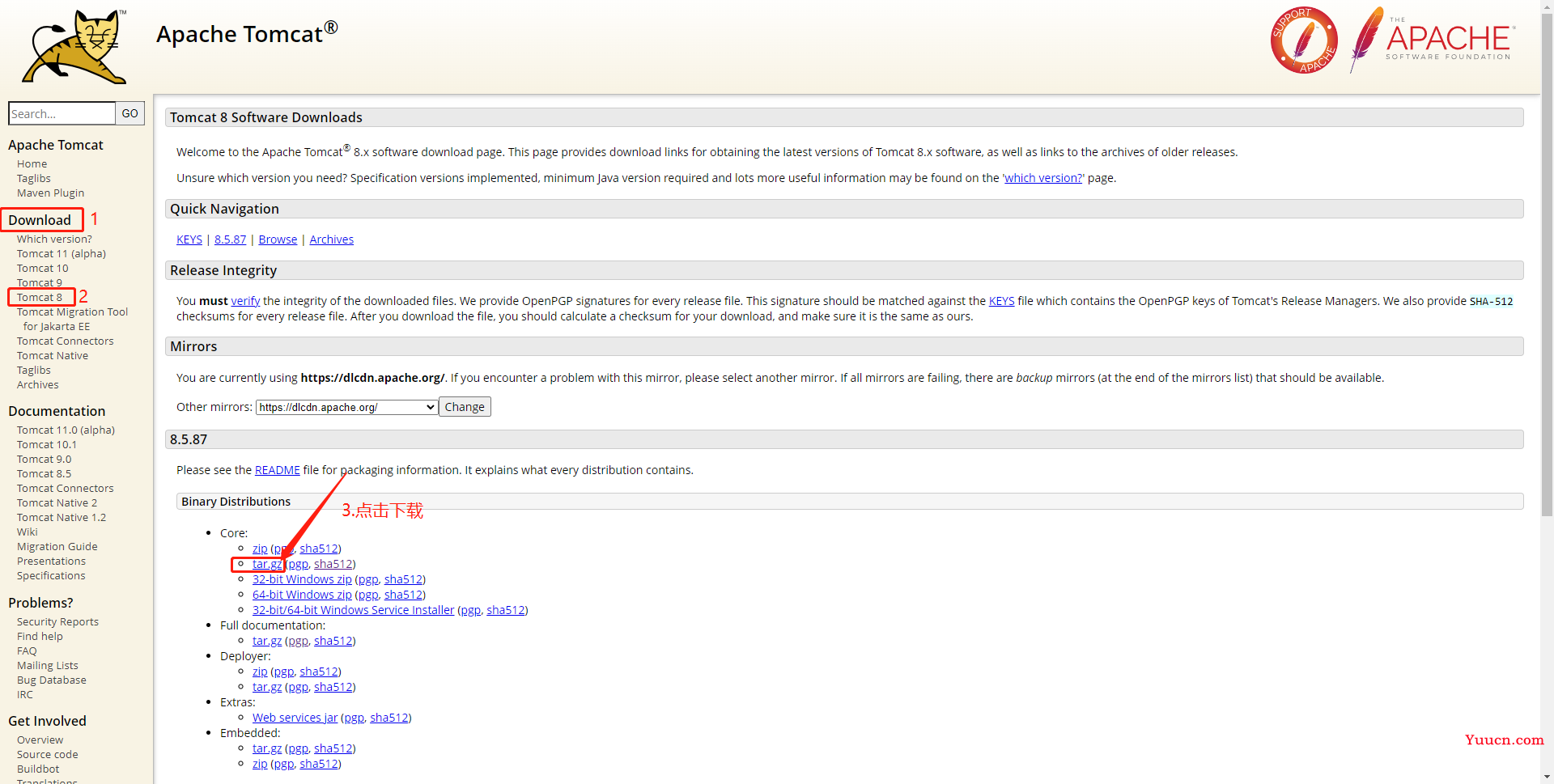Download the Deployer tar.gz
This screenshot has height=784, width=1554.
[x=267, y=687]
